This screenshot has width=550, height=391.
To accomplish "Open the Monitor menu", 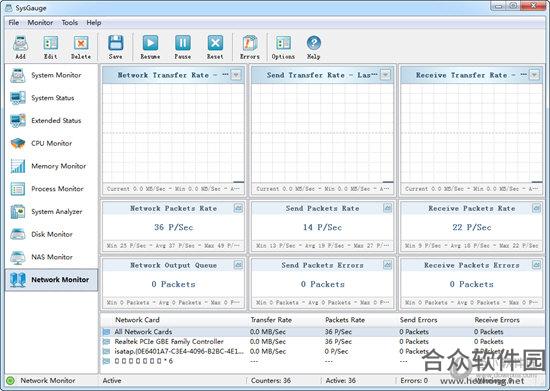I will [x=40, y=23].
